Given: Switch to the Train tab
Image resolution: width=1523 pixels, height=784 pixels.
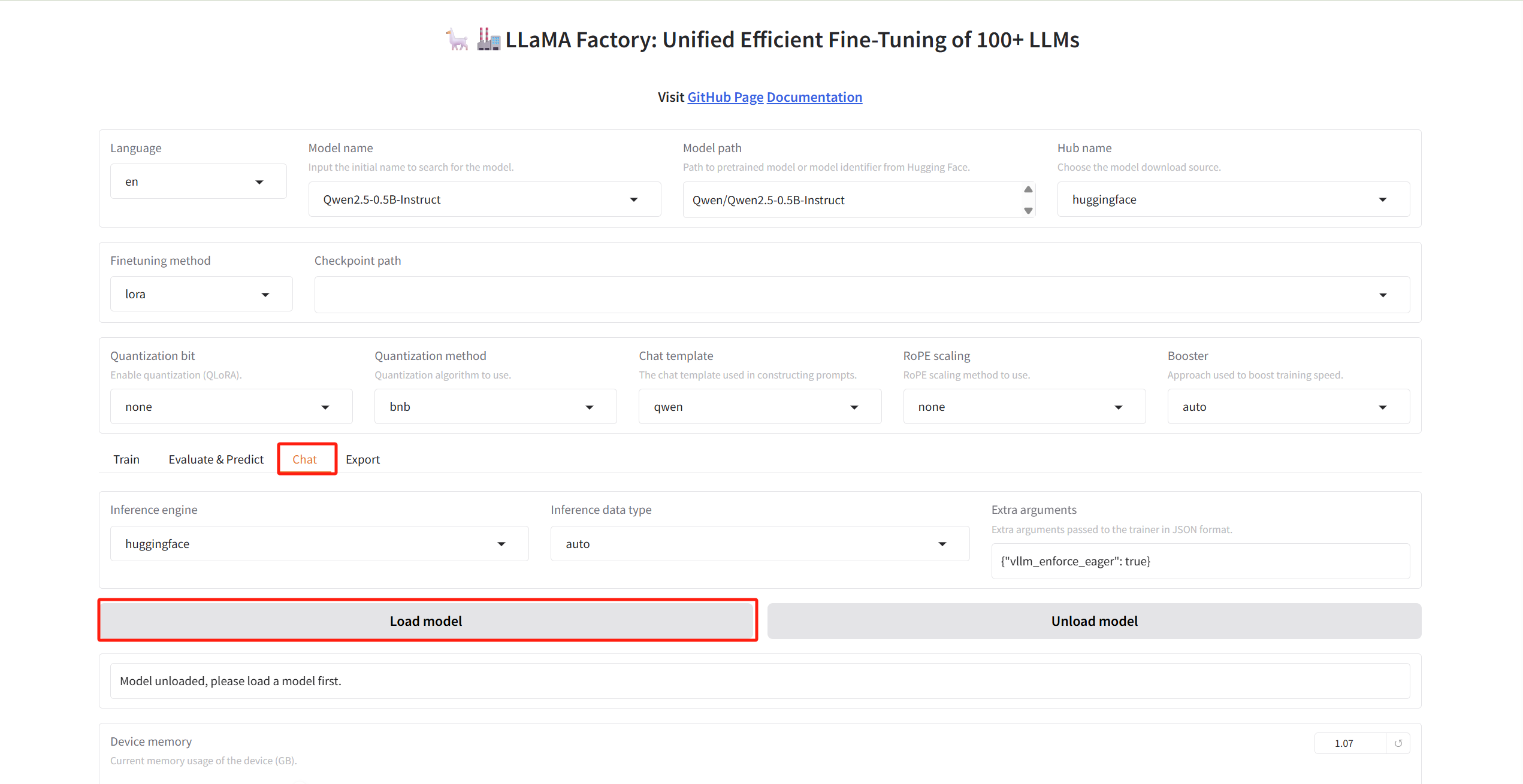Looking at the screenshot, I should (x=126, y=459).
